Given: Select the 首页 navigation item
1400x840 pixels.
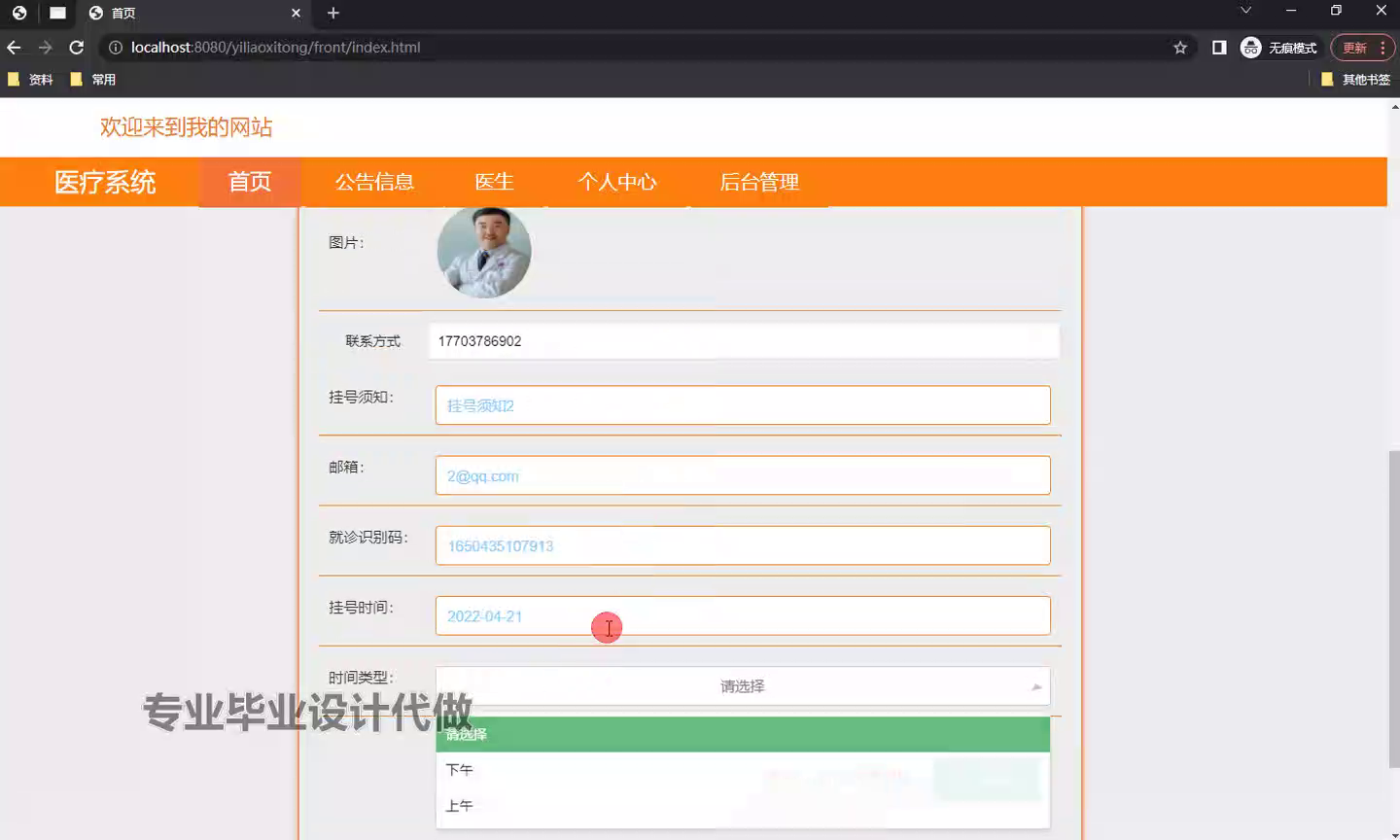Looking at the screenshot, I should click(250, 182).
